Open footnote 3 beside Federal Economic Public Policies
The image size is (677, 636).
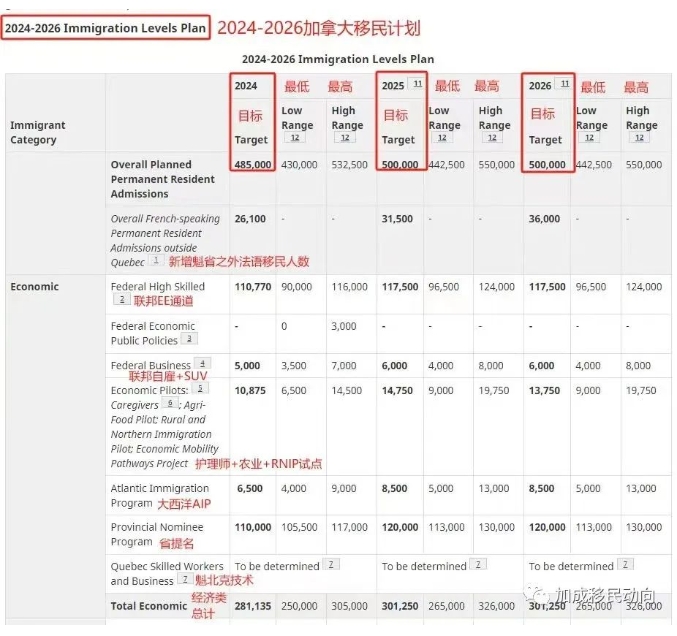point(189,339)
